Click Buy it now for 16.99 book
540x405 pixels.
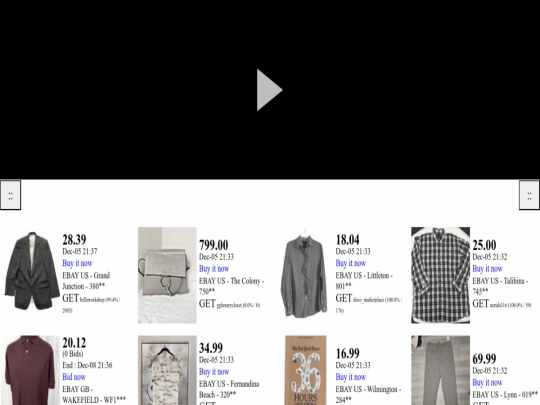351,377
